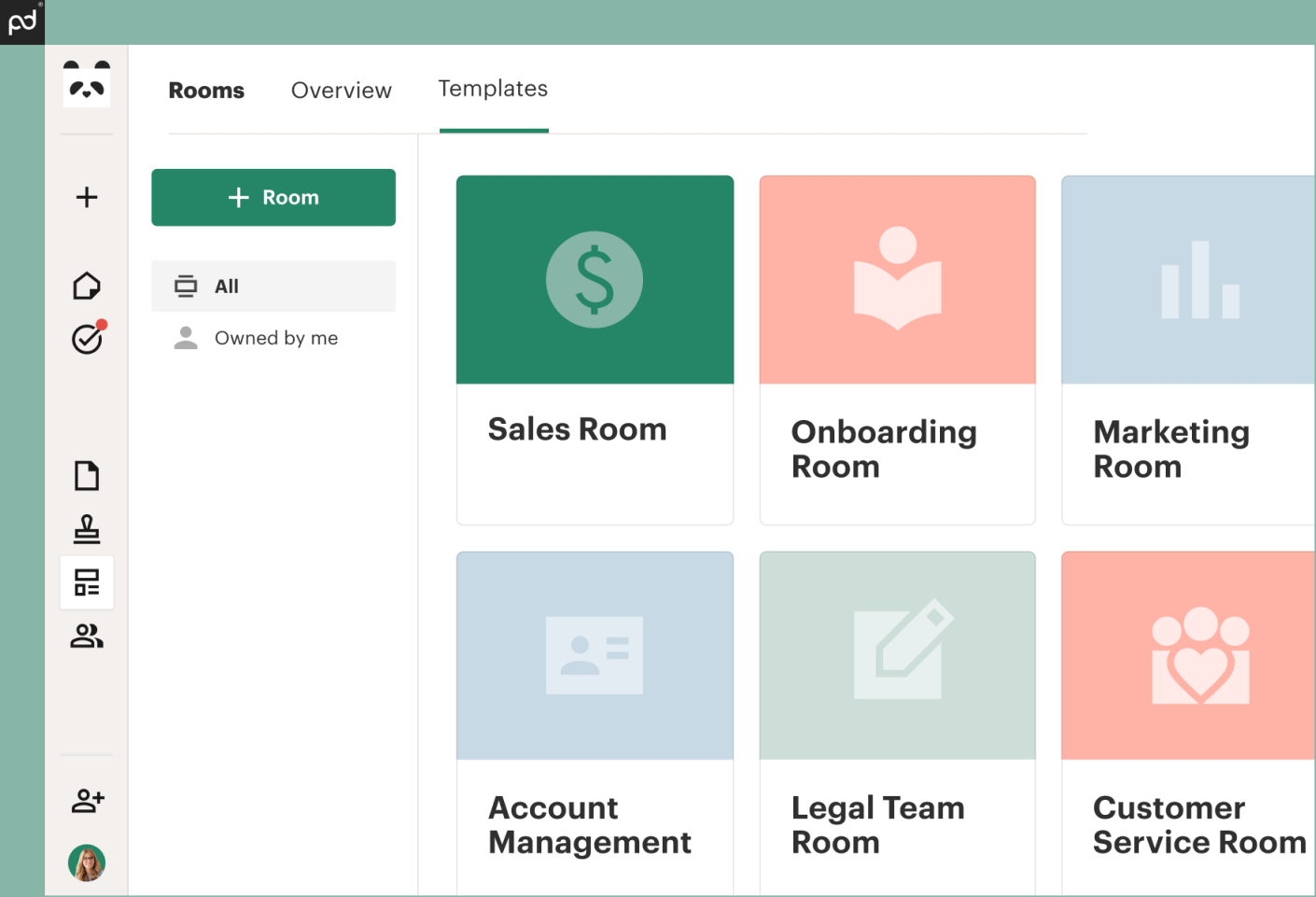Select the Rooms tab
1316x897 pixels.
(206, 90)
